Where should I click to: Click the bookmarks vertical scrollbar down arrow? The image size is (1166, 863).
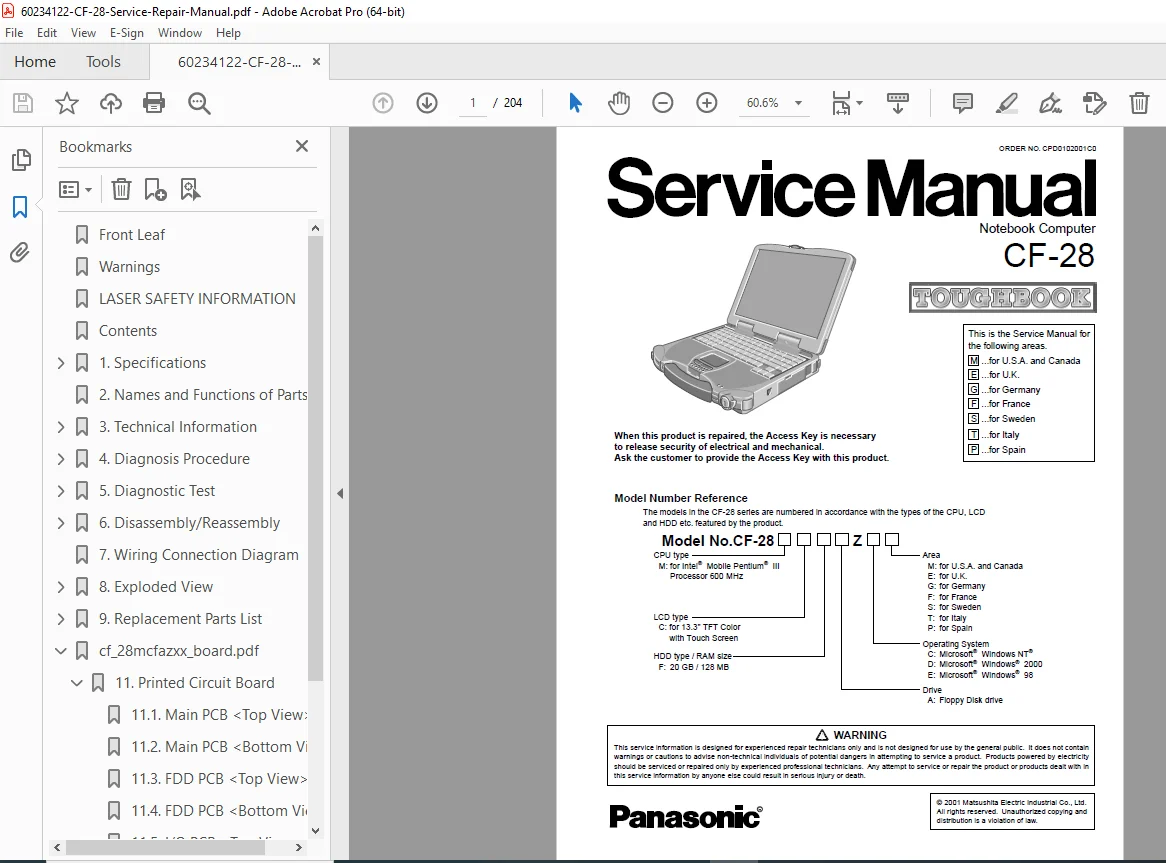click(315, 830)
